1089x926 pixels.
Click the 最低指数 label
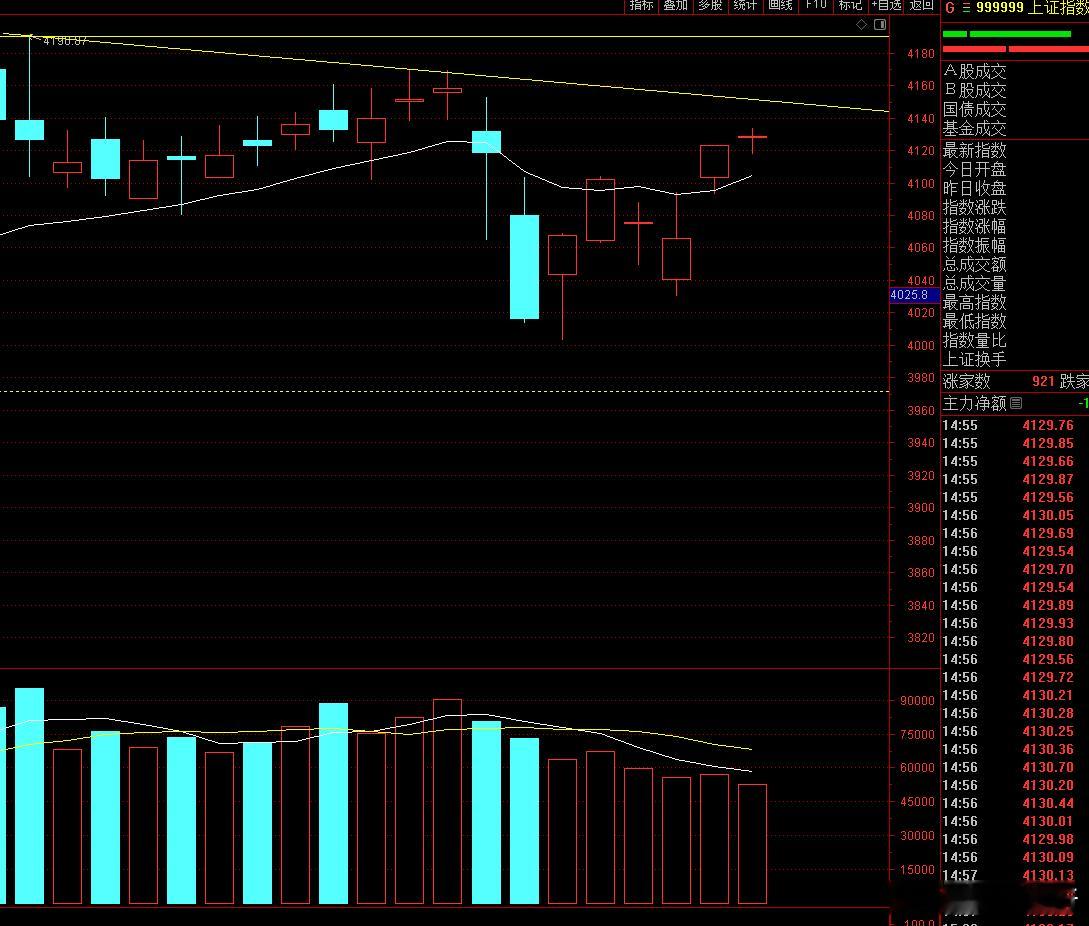pos(974,321)
